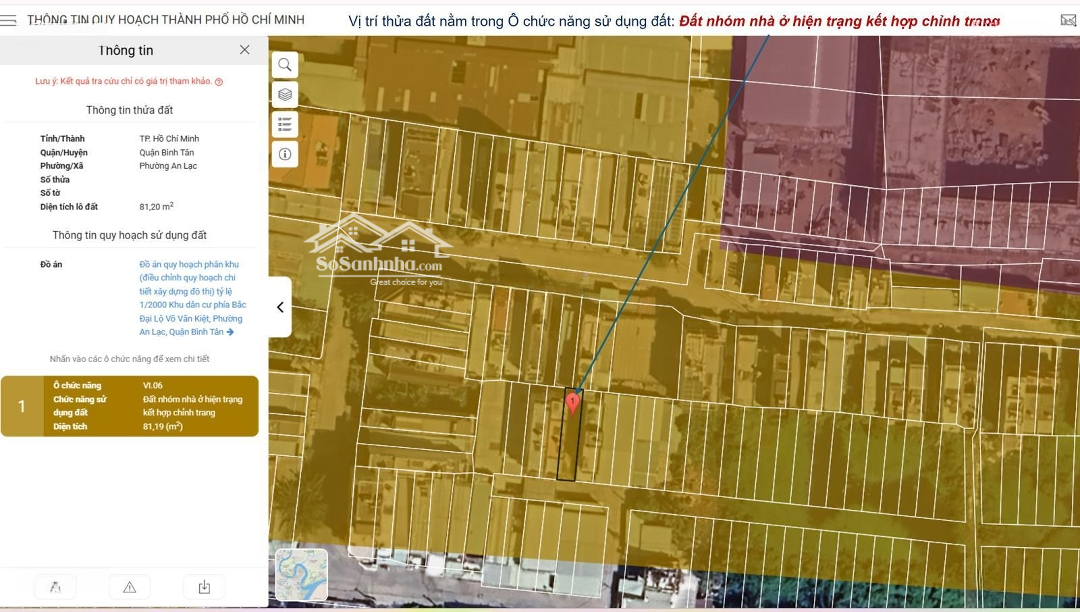This screenshot has height=612, width=1080.
Task: Click the warning triangle report button
Action: click(x=129, y=587)
